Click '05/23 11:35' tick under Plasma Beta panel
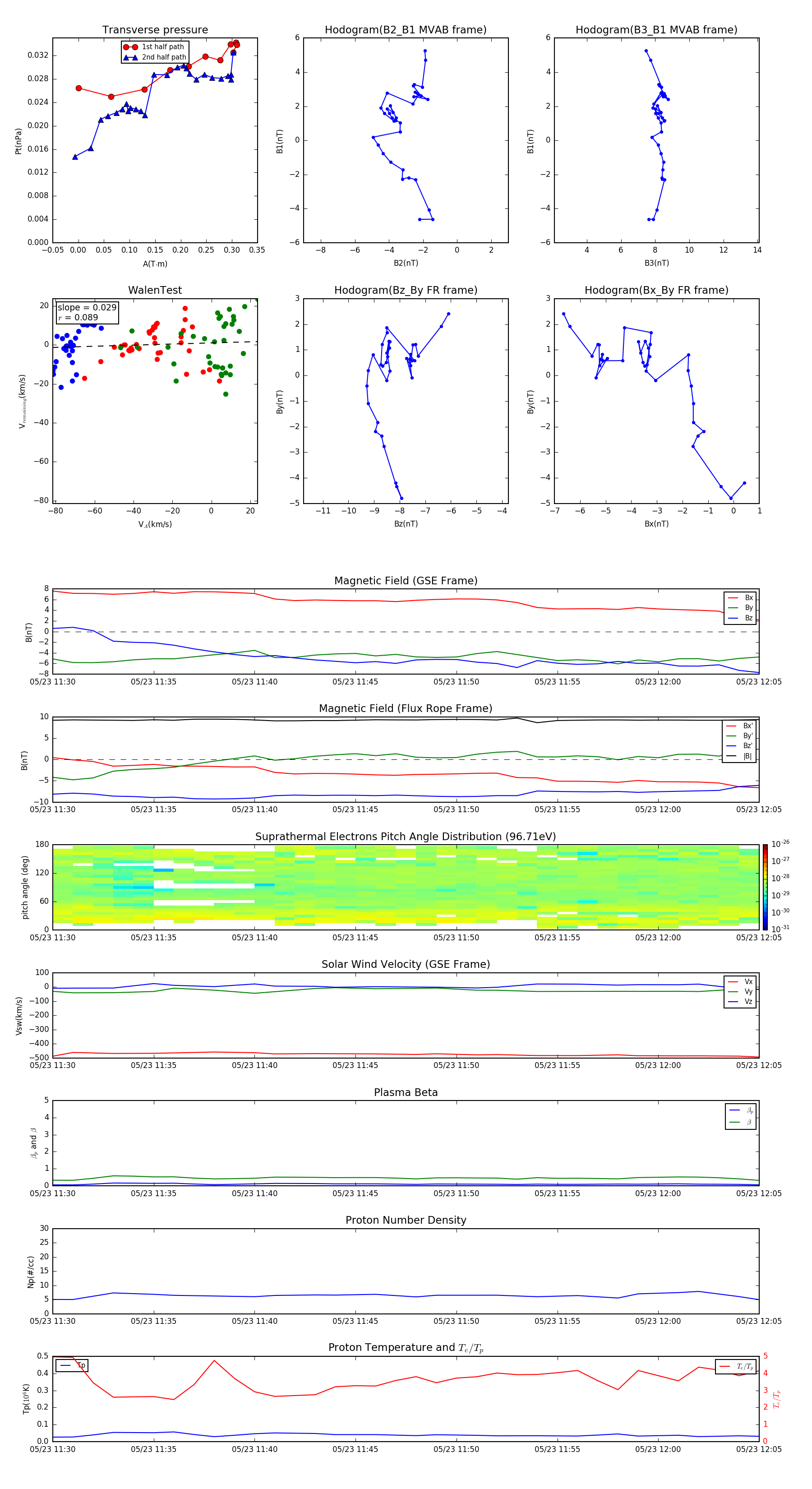This screenshot has width=812, height=1489. pyautogui.click(x=153, y=1193)
